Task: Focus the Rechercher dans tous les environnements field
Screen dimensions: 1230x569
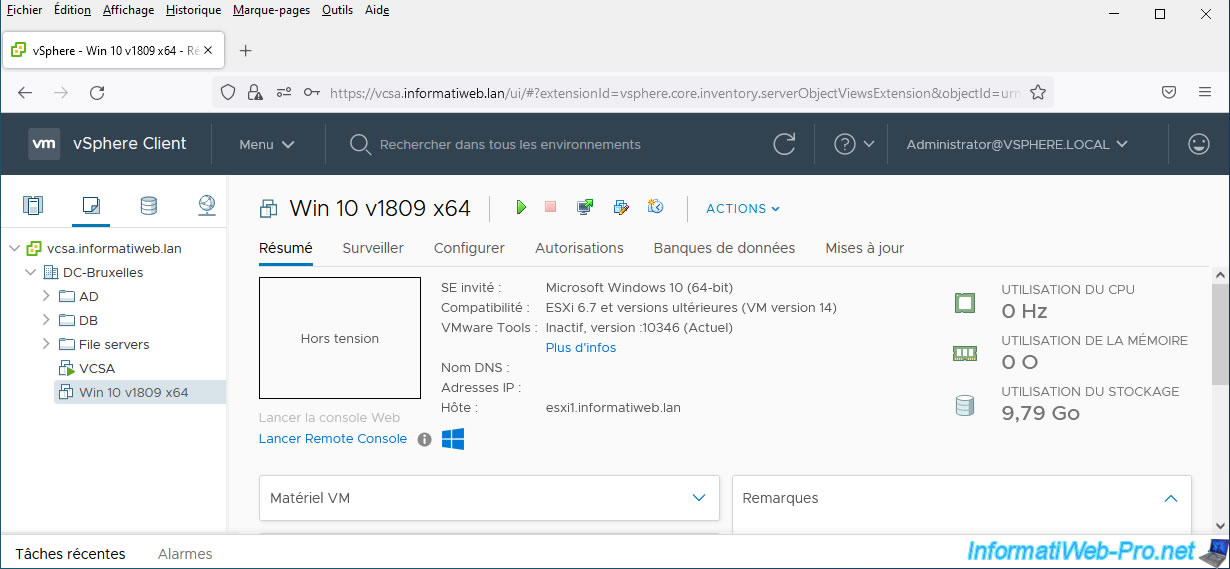Action: pos(510,144)
